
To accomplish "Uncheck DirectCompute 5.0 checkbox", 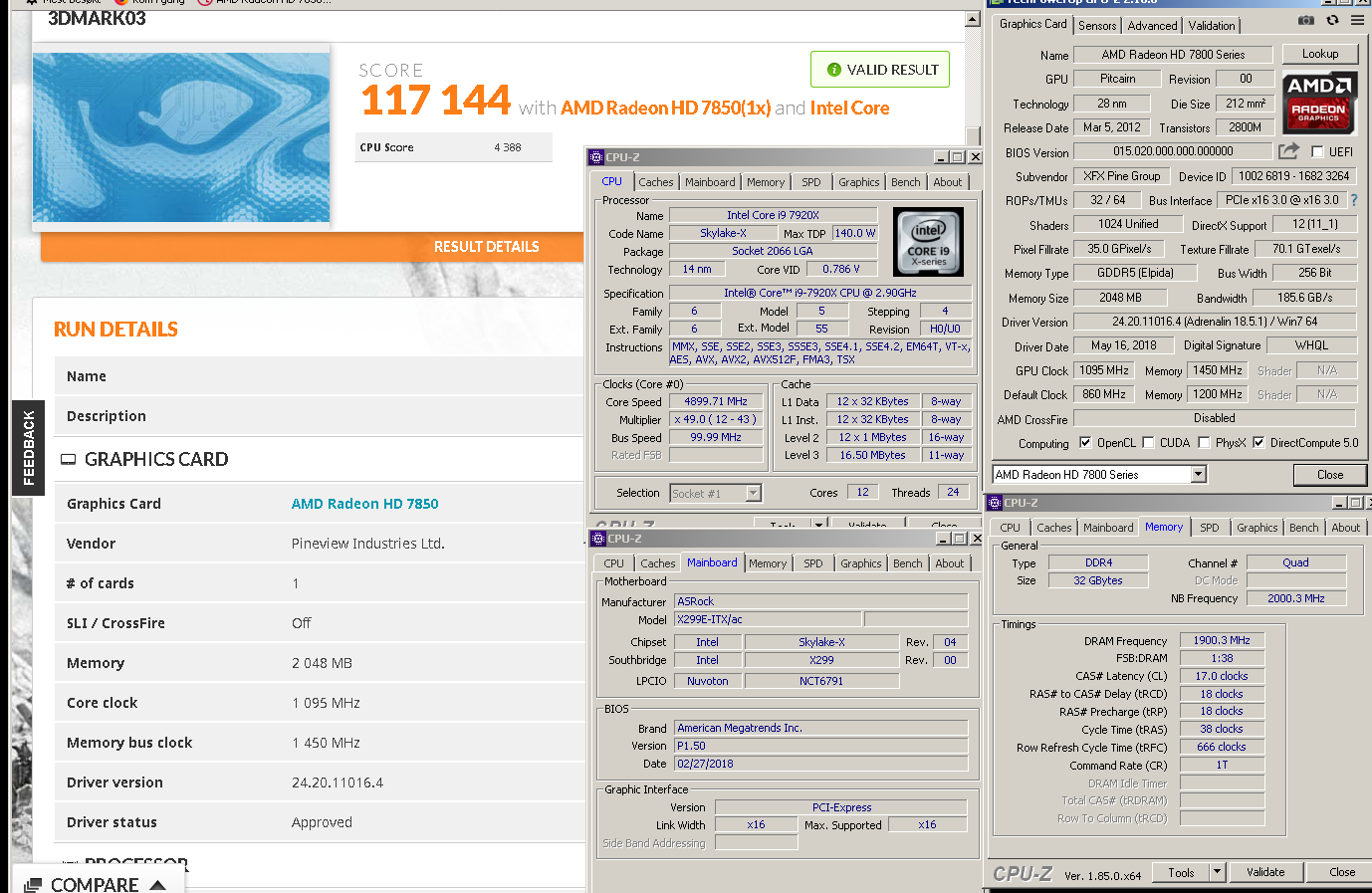I will click(x=1258, y=443).
